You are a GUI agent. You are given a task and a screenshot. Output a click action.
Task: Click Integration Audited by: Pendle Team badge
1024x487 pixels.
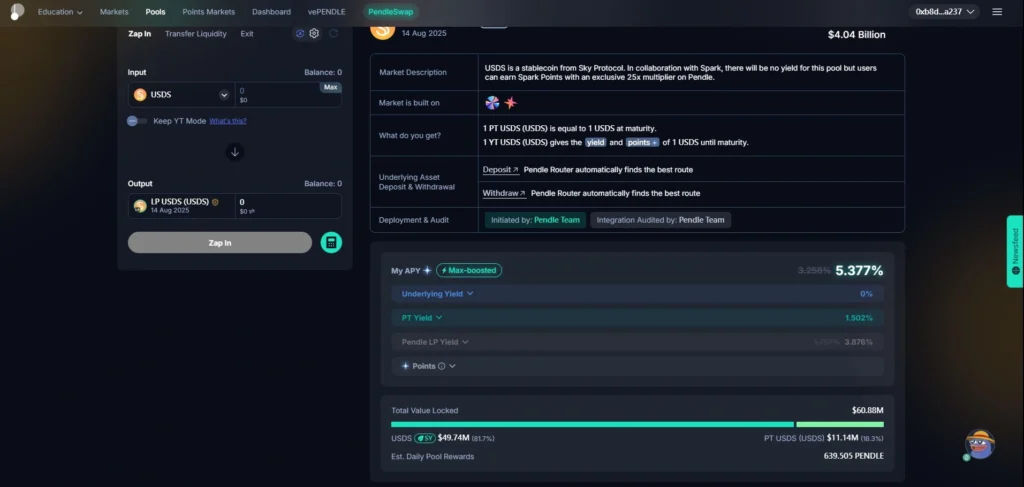click(661, 220)
